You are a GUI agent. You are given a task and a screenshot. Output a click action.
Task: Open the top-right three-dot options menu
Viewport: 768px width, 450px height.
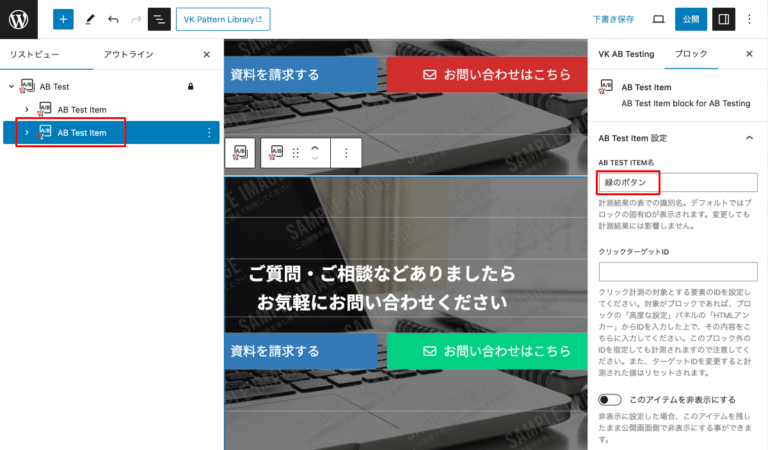(x=749, y=19)
